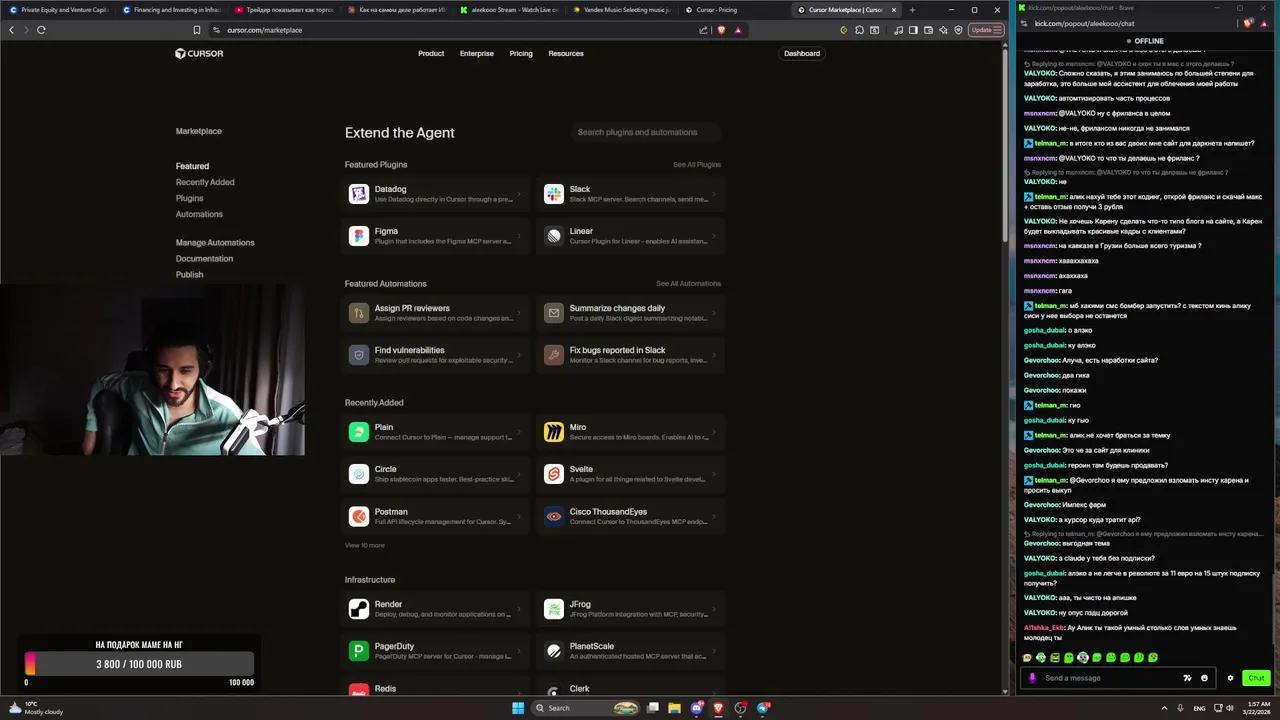Image resolution: width=1280 pixels, height=720 pixels.
Task: Click the Windows taskbar Search box
Action: click(x=586, y=708)
